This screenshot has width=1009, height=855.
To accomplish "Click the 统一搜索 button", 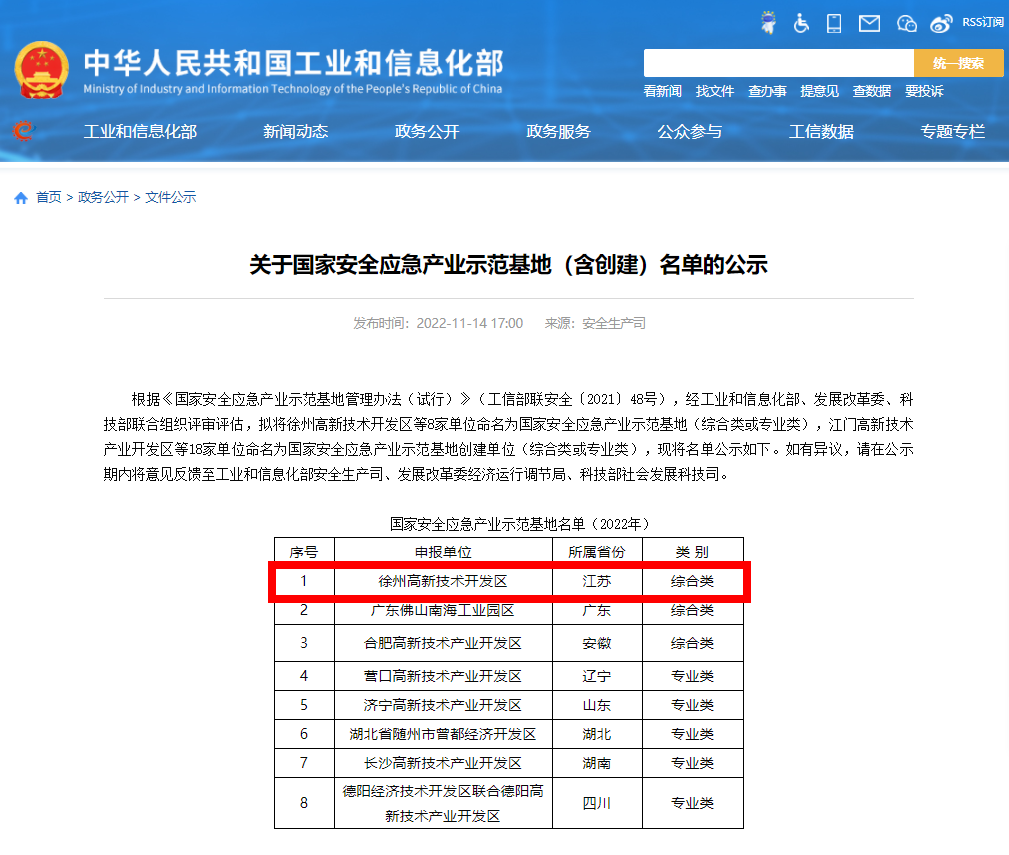I will point(958,63).
